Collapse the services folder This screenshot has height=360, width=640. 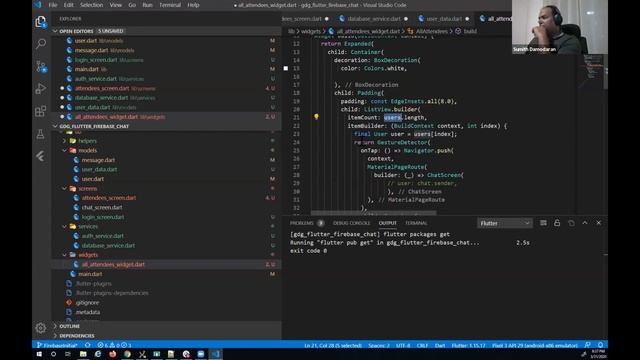(64, 226)
